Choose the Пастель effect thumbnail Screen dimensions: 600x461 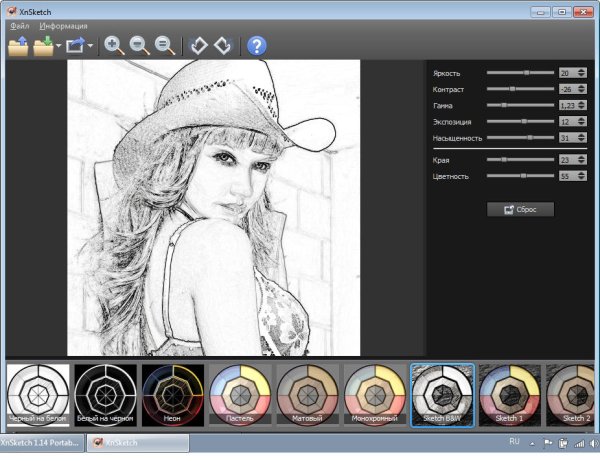pyautogui.click(x=240, y=394)
